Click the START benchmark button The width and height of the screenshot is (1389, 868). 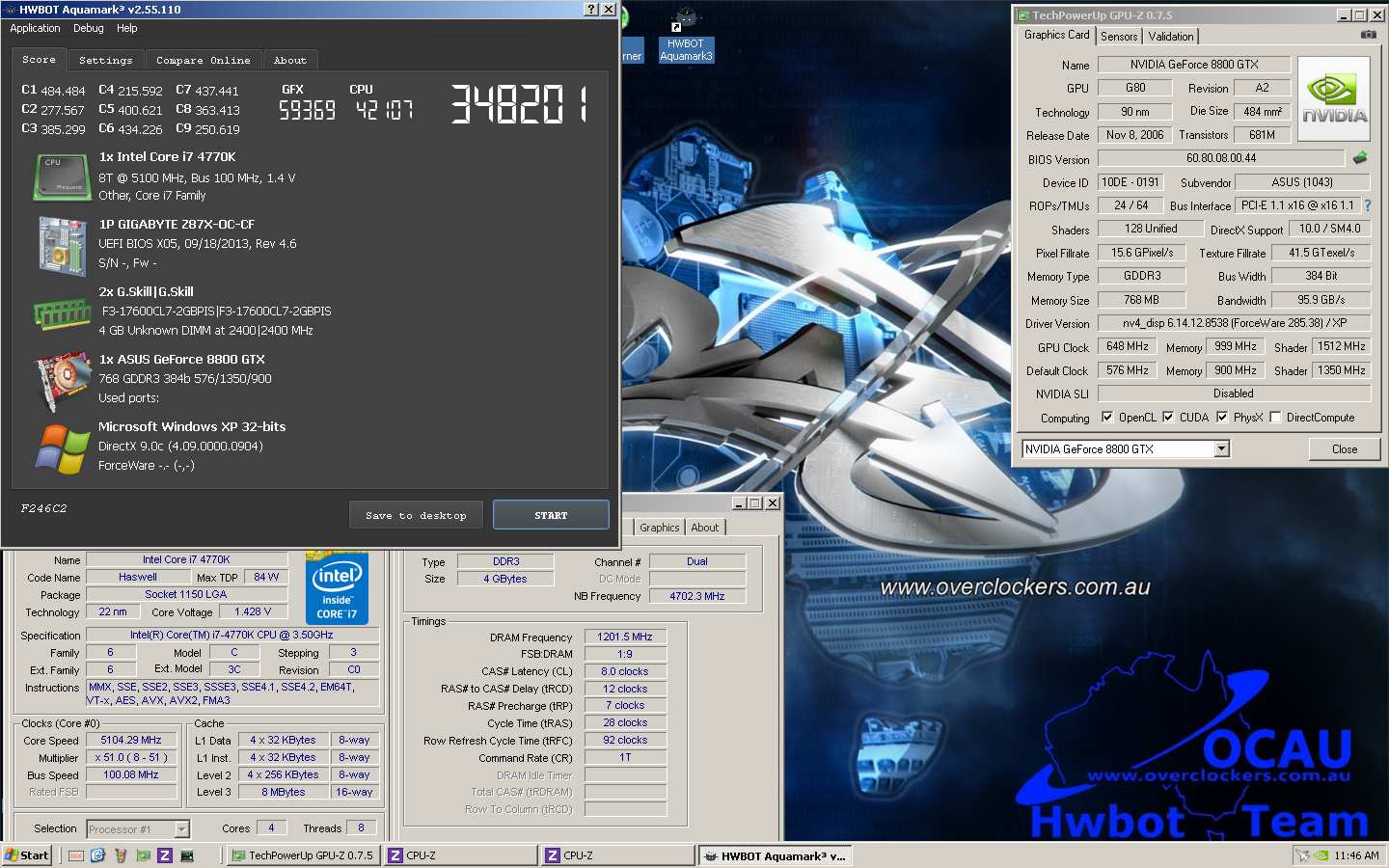[x=551, y=515]
